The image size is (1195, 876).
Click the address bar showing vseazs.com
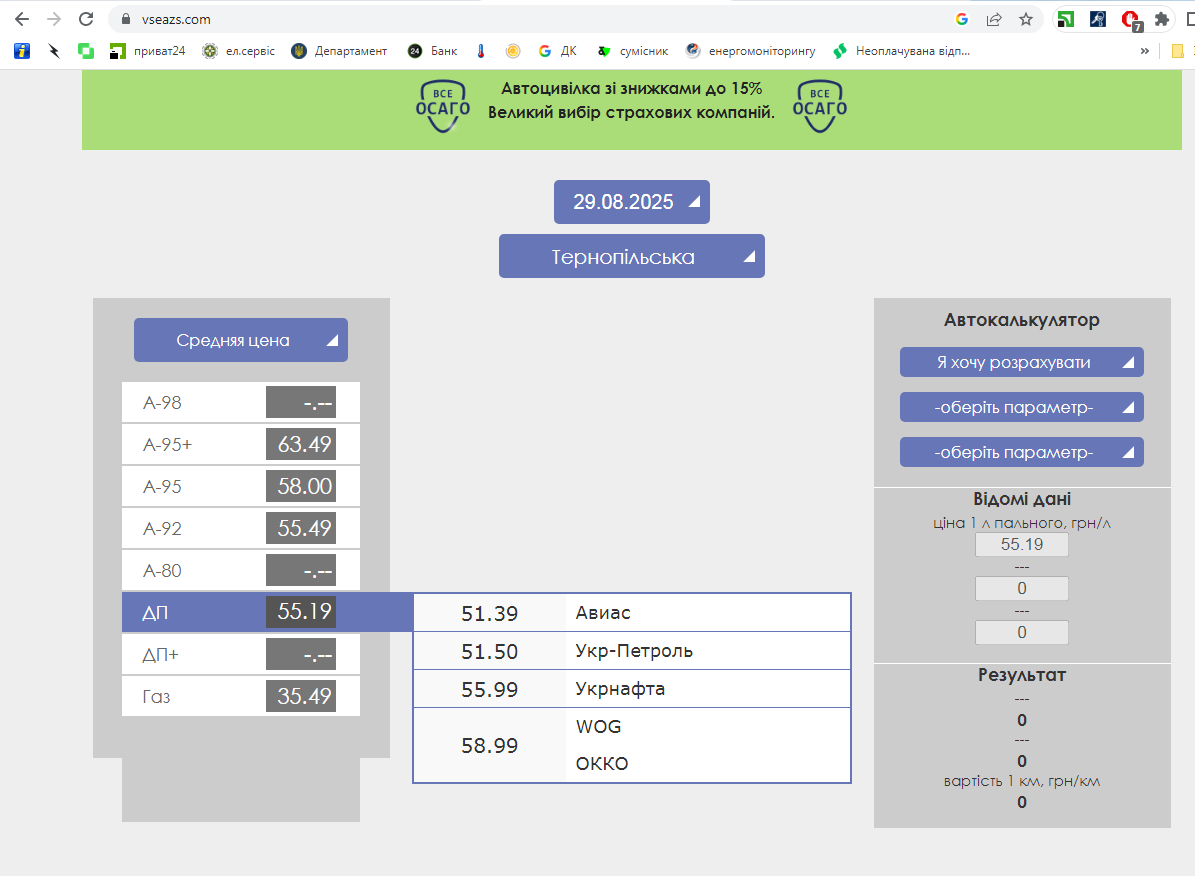click(500, 19)
